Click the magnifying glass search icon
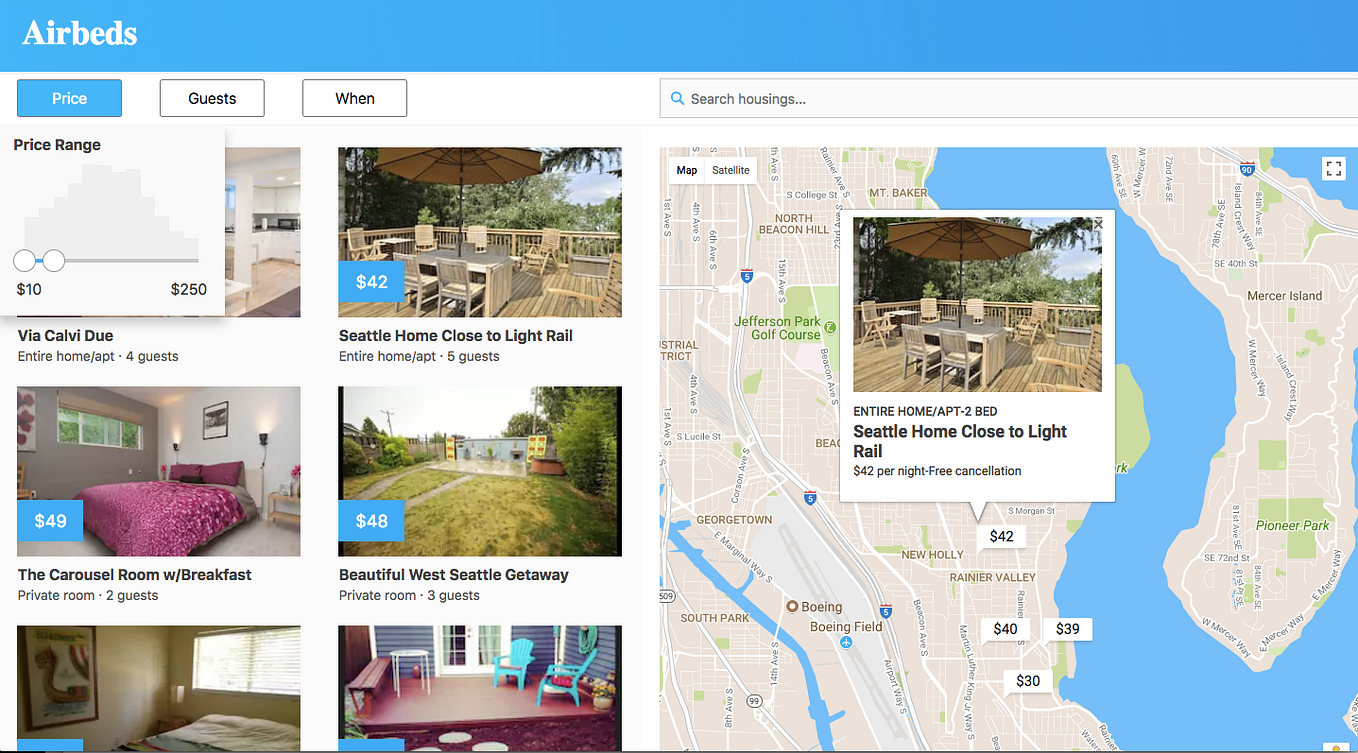Screen dimensions: 1358x753 point(678,98)
